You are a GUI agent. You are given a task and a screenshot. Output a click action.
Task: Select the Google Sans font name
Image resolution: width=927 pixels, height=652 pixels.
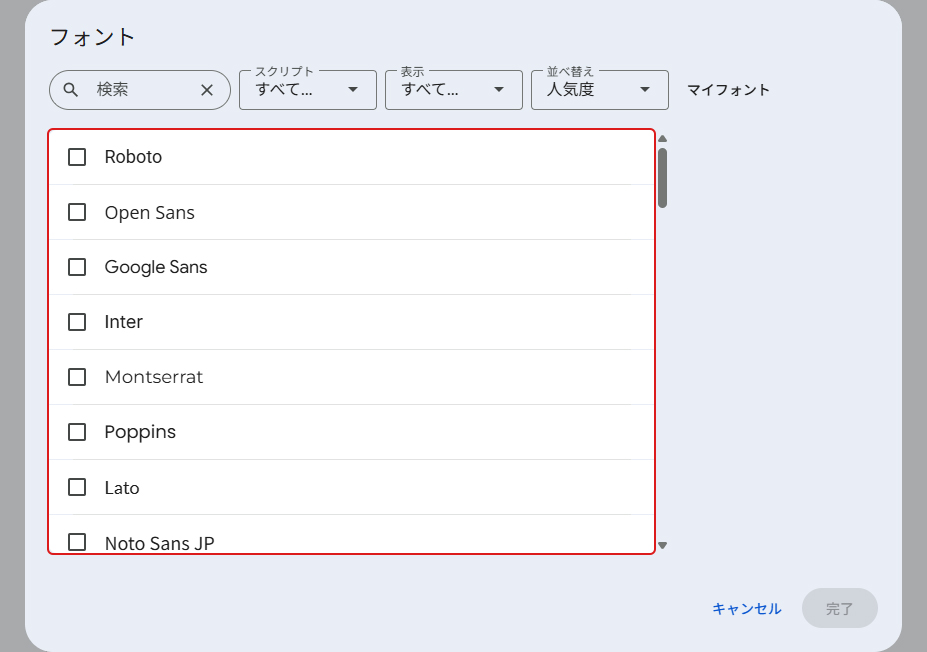[x=156, y=267]
